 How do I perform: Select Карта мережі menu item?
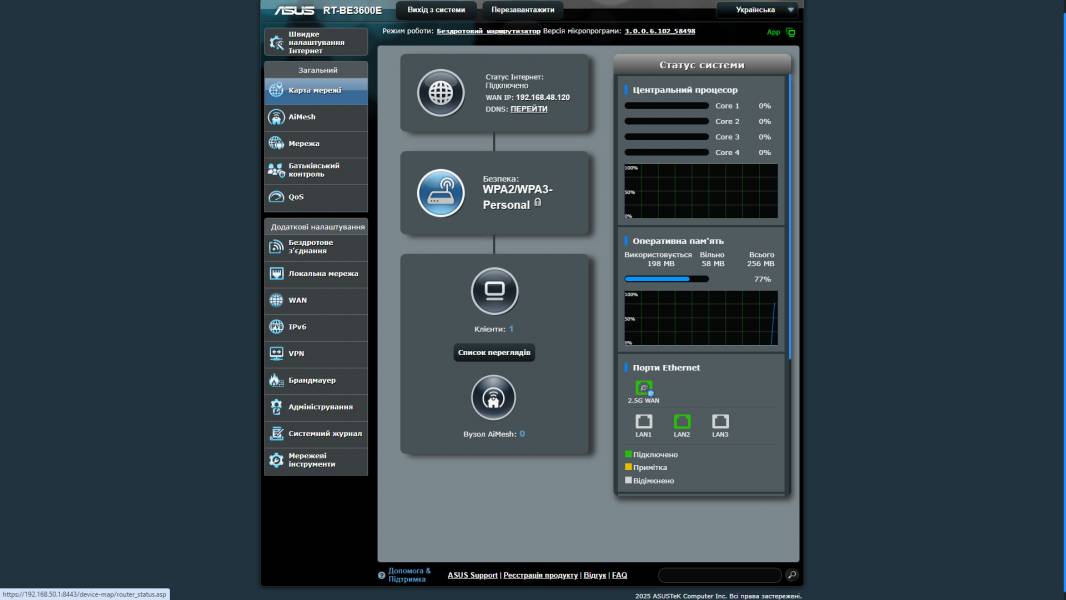(x=316, y=90)
